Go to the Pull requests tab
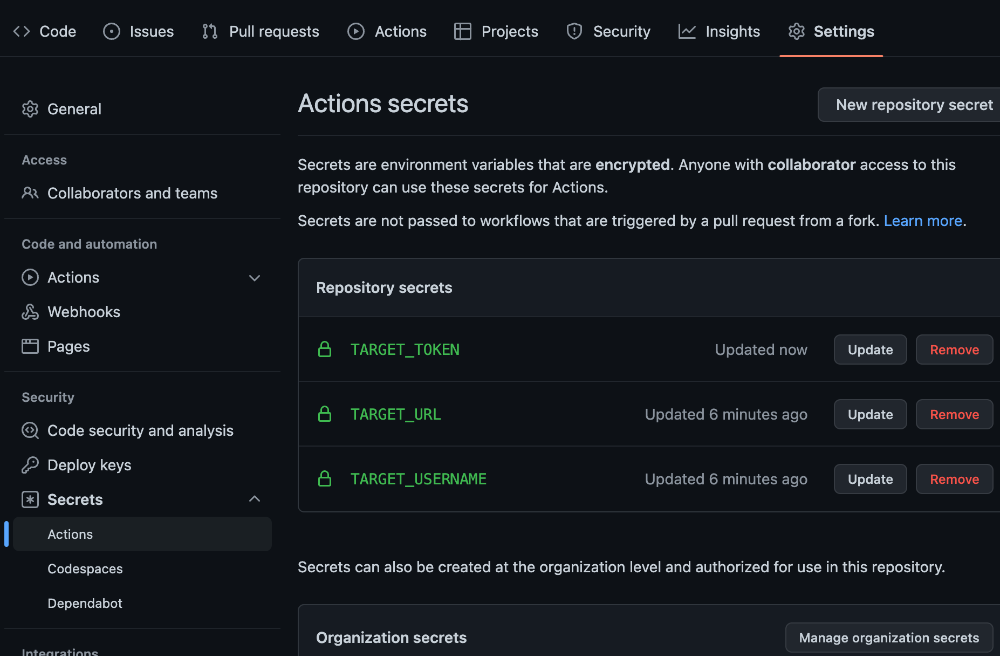 tap(261, 31)
